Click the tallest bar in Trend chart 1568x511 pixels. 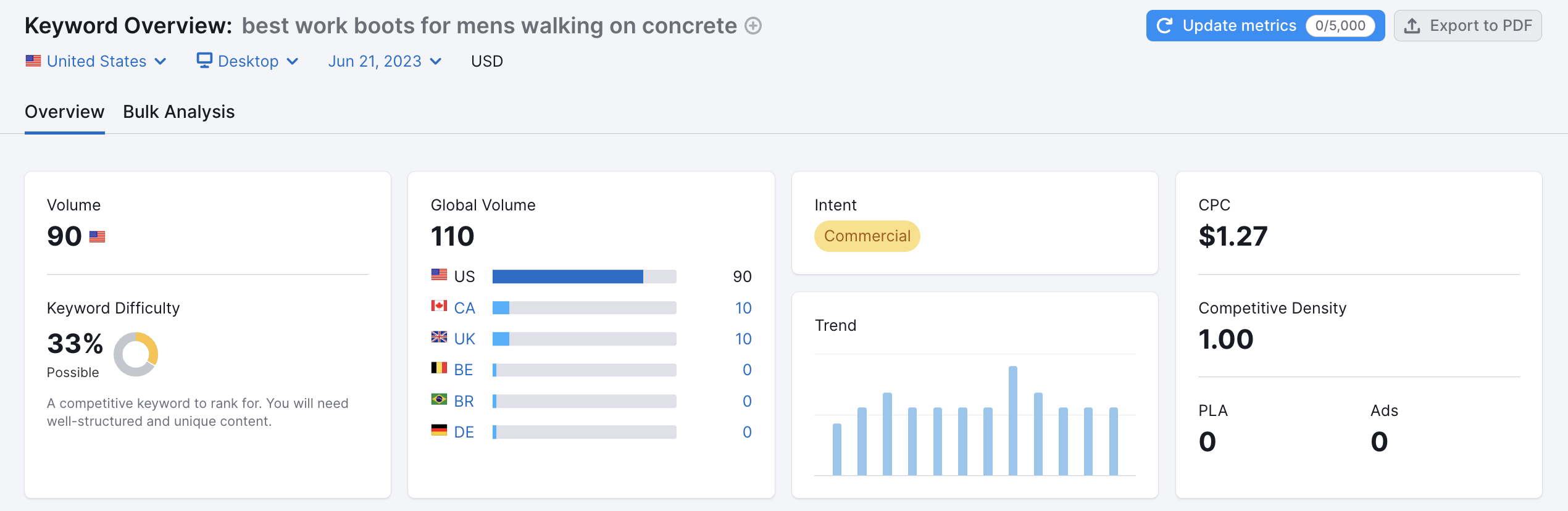pos(1013,420)
